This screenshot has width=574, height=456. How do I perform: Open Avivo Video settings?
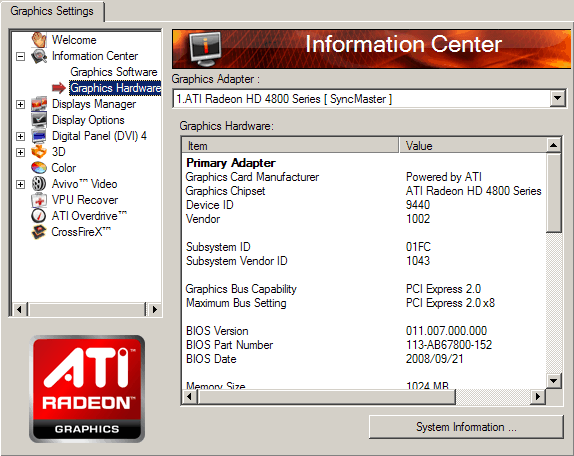point(85,184)
